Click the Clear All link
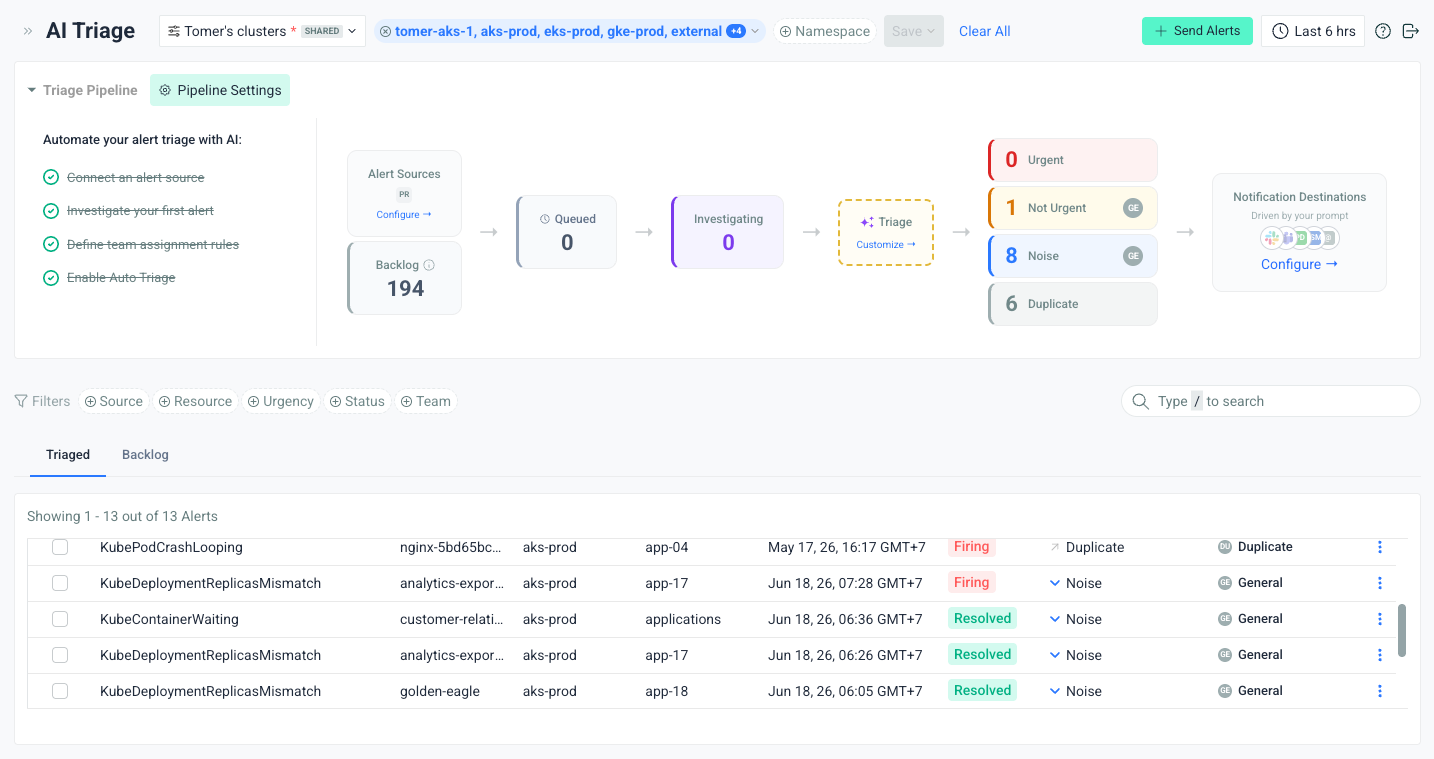The width and height of the screenshot is (1434, 759). pos(985,31)
